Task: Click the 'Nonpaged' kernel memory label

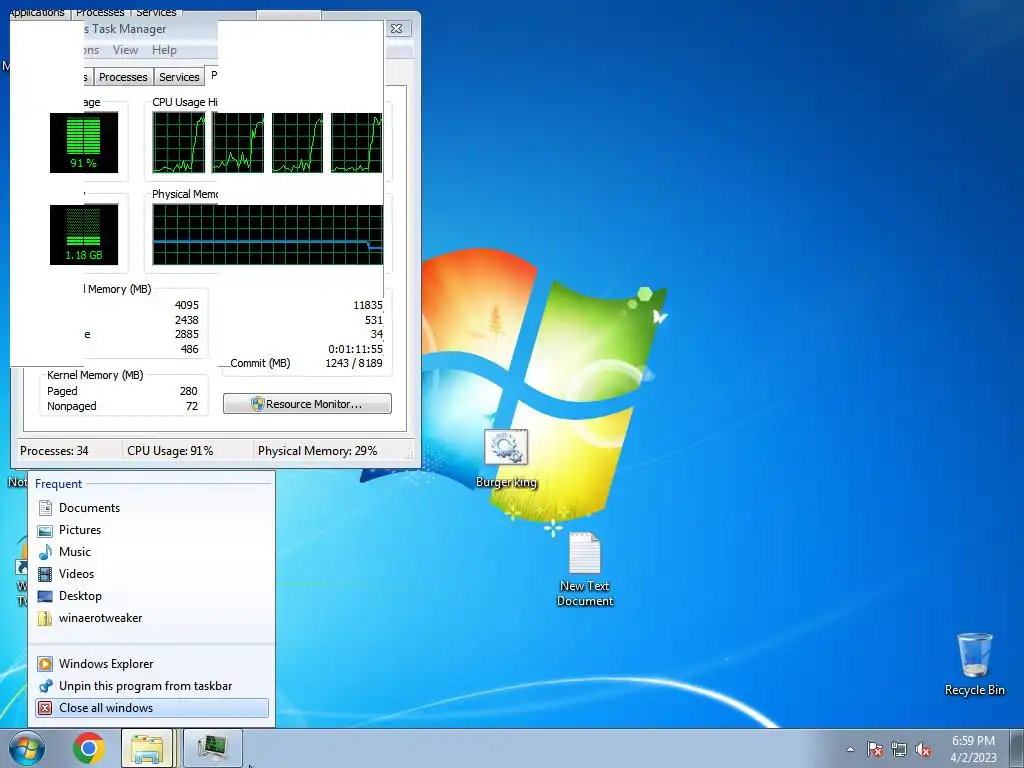Action: click(x=72, y=406)
